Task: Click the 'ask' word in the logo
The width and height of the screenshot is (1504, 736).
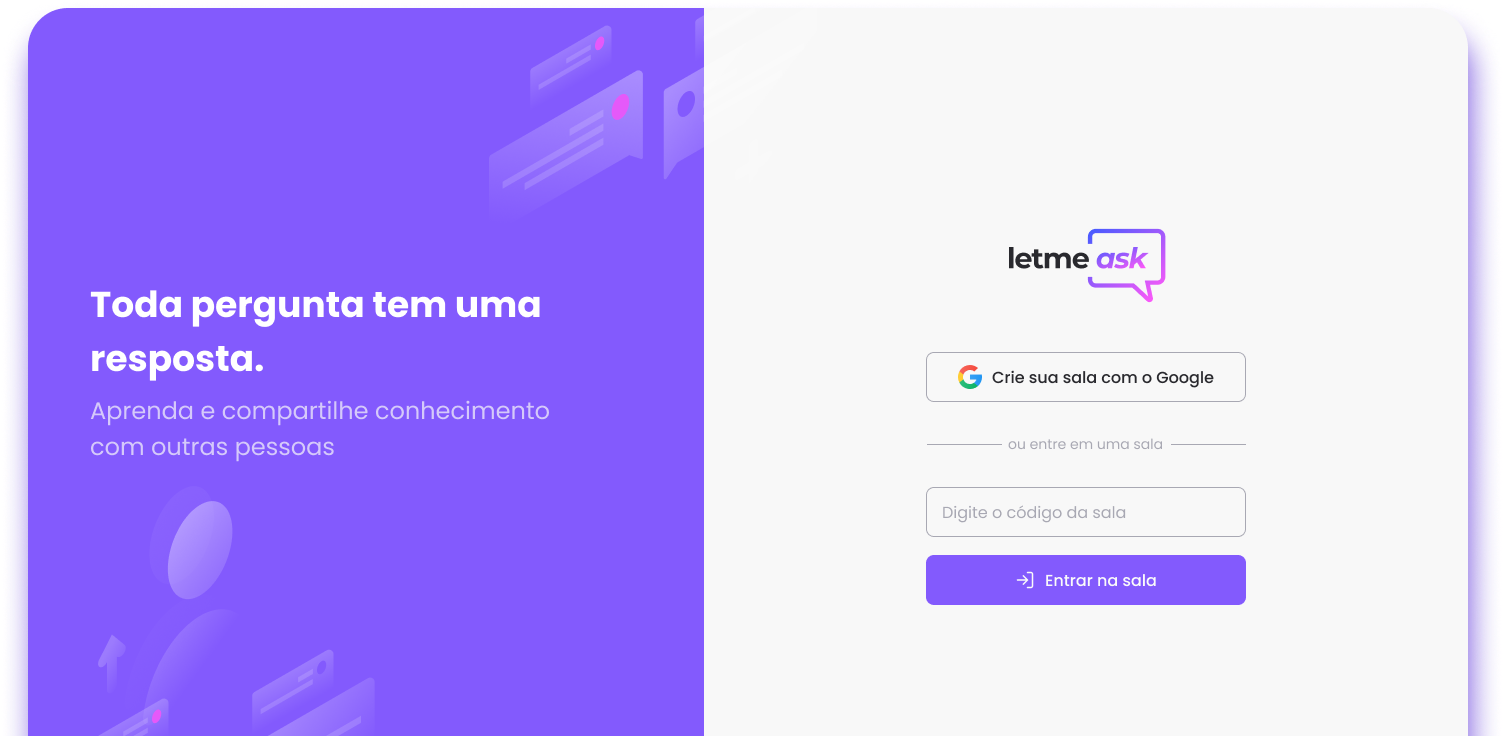Action: [1122, 259]
